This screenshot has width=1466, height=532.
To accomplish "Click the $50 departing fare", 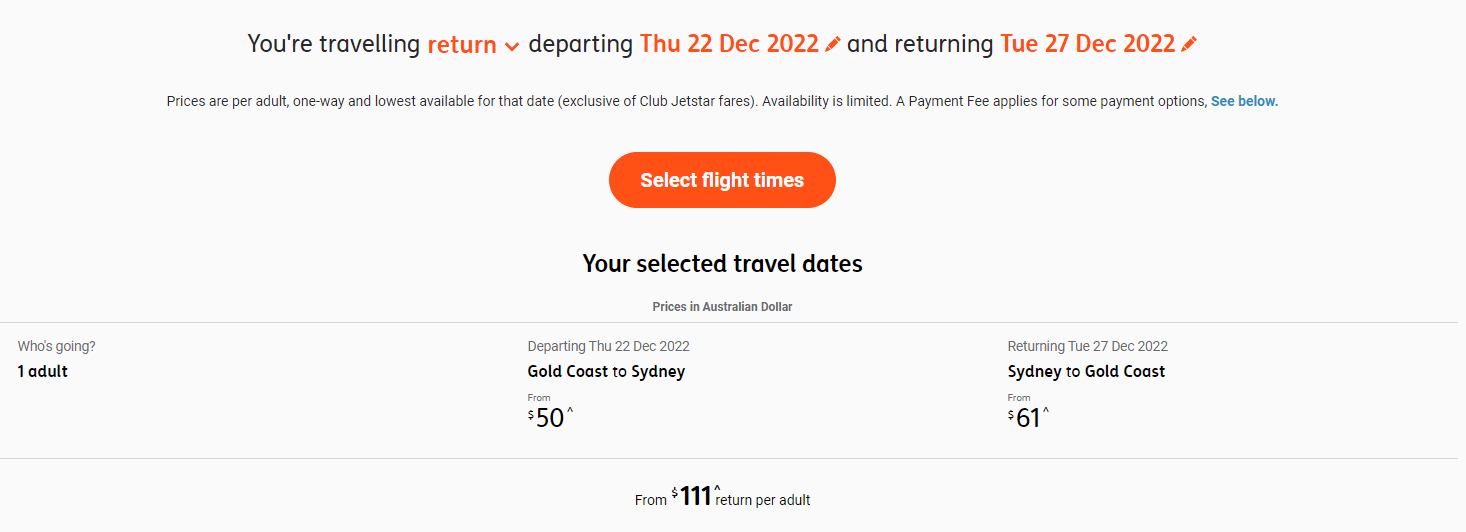I will (550, 417).
